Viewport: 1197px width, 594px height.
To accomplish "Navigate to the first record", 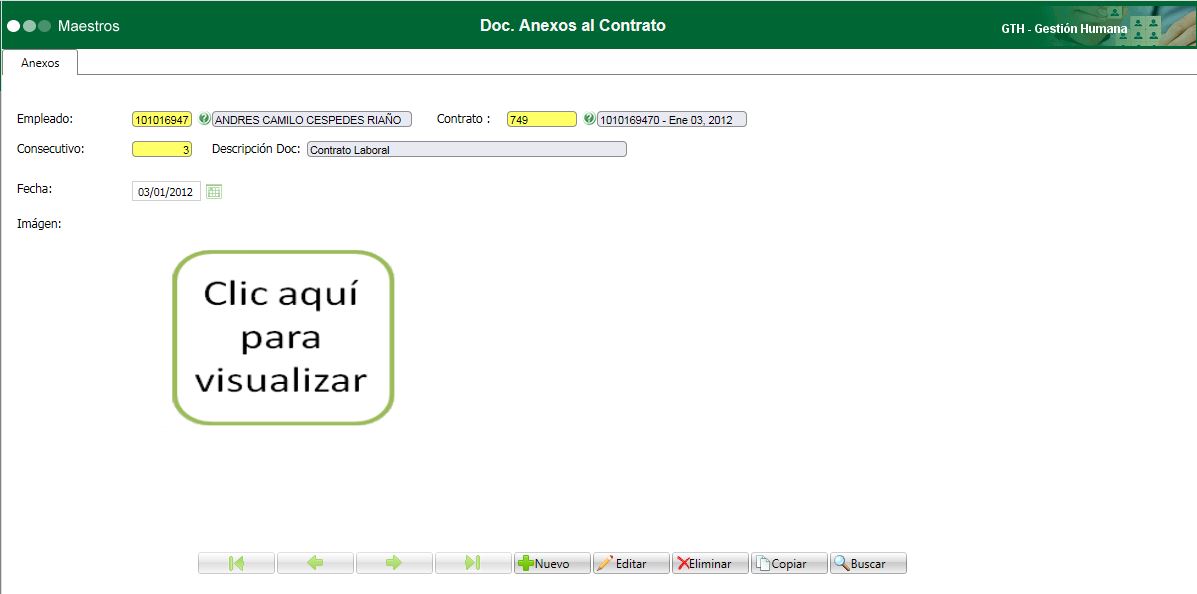I will (236, 563).
